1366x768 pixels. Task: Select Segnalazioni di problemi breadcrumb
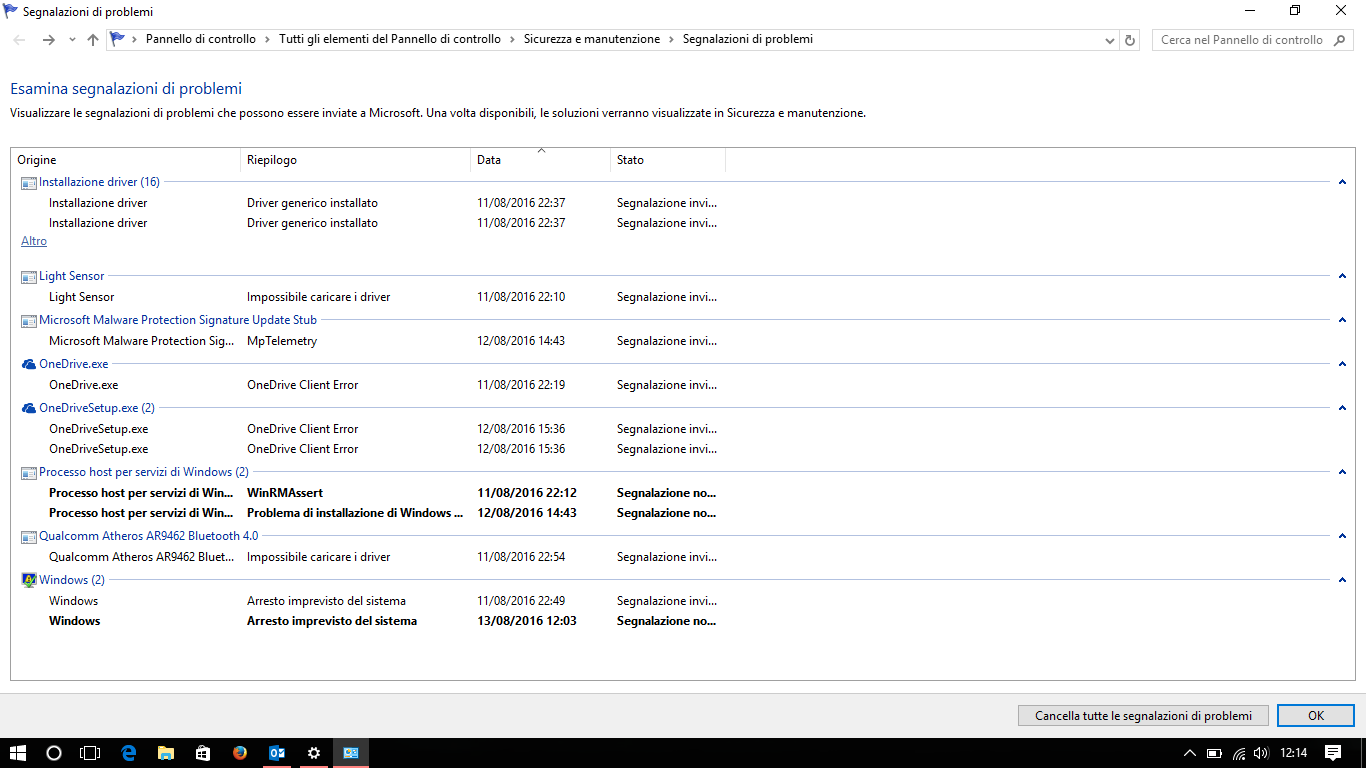tap(748, 39)
